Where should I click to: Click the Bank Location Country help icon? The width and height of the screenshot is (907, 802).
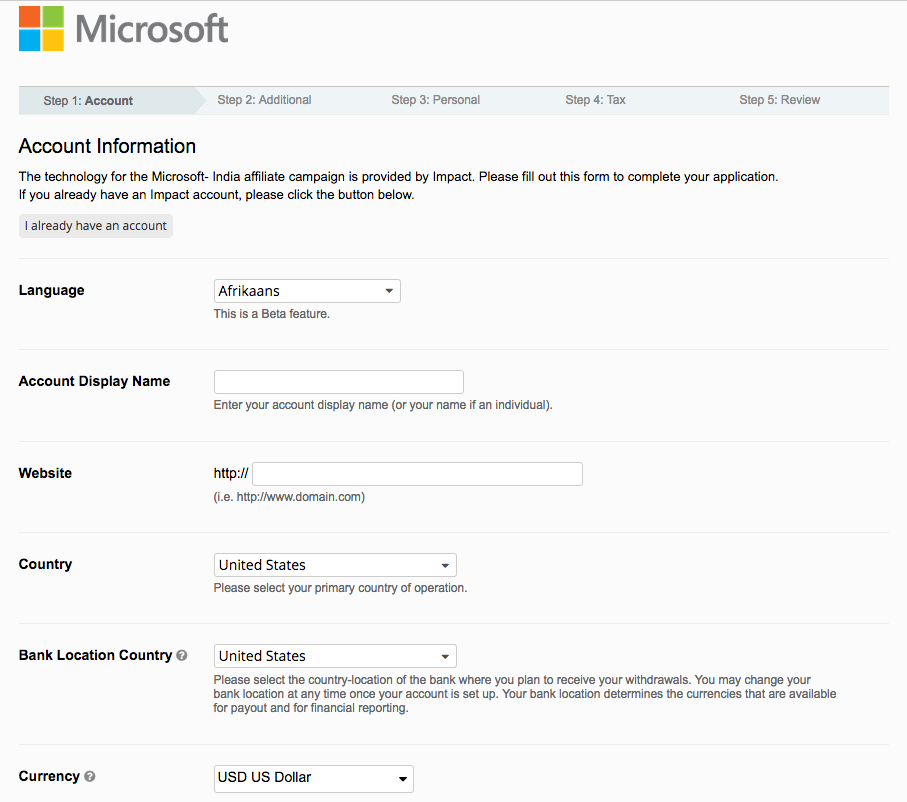182,656
